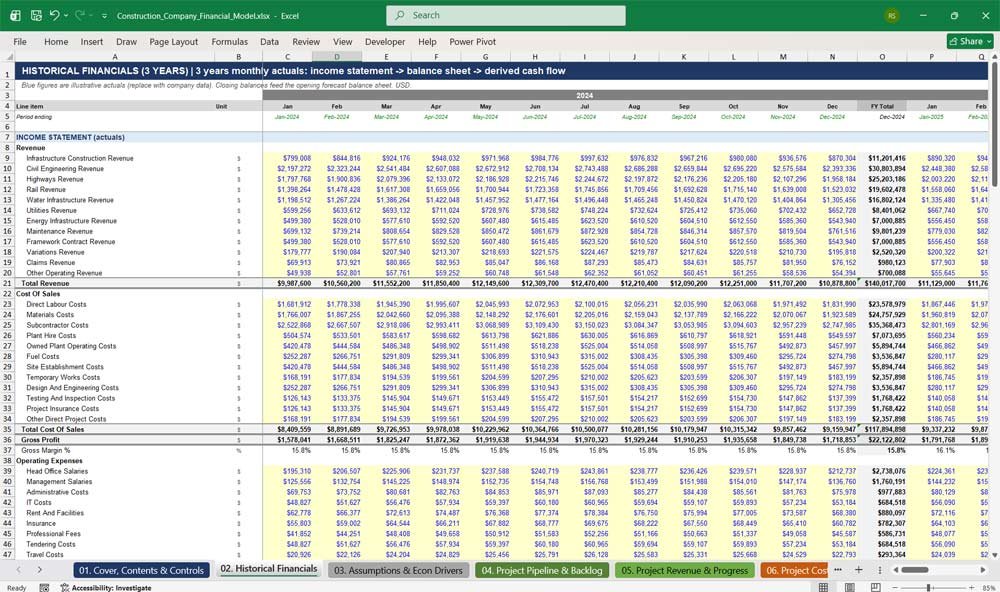This screenshot has width=1000, height=592.
Task: Add a new sheet with plus icon
Action: pyautogui.click(x=858, y=570)
